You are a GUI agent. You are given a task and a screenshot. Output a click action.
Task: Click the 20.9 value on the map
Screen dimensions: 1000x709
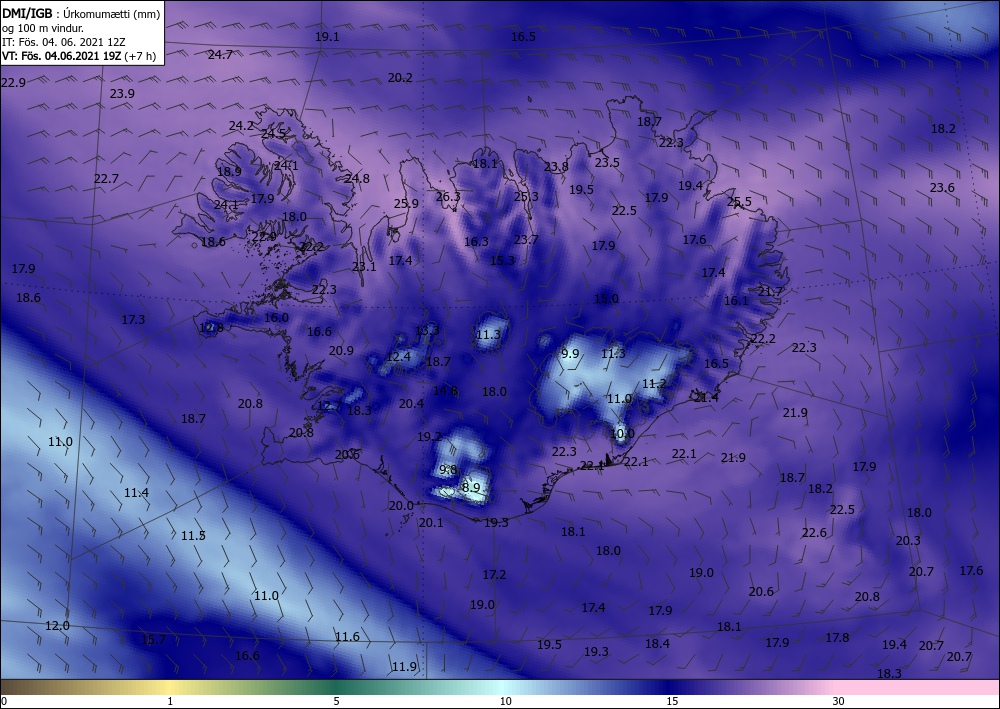pos(341,351)
